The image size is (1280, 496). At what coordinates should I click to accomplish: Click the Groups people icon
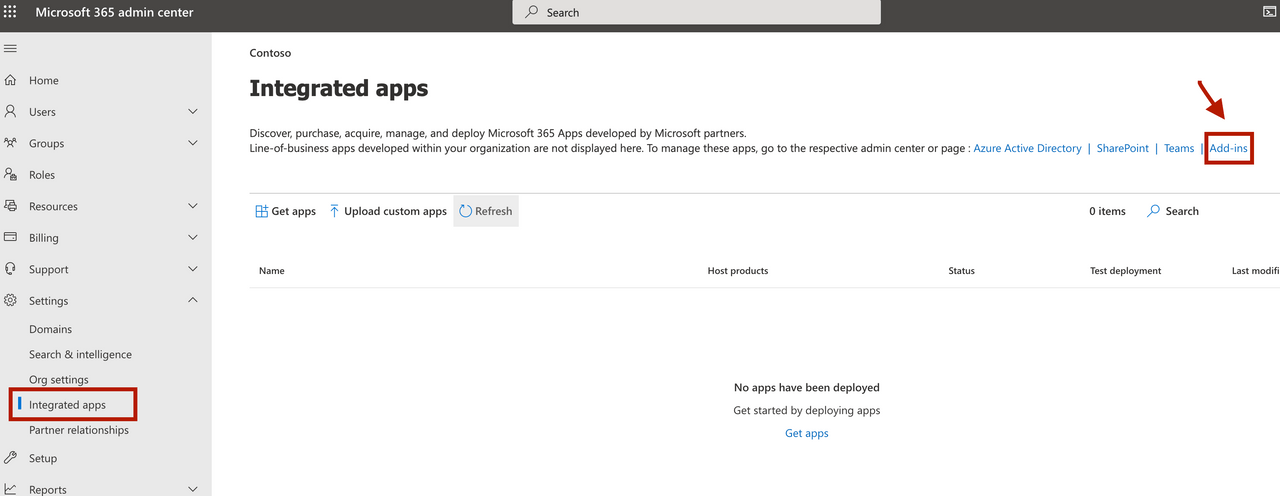10,143
